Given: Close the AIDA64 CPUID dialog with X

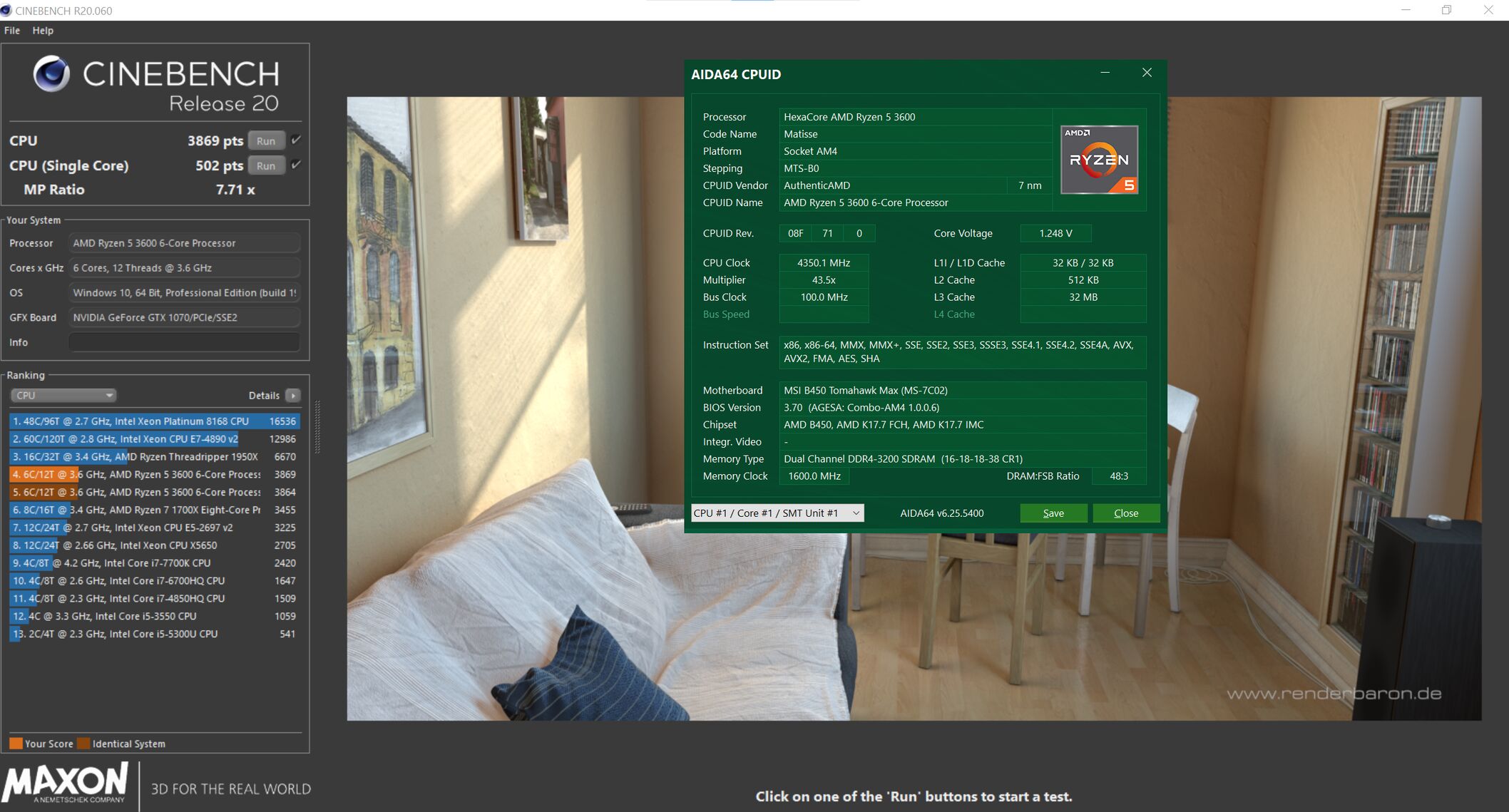Looking at the screenshot, I should click(x=1147, y=73).
